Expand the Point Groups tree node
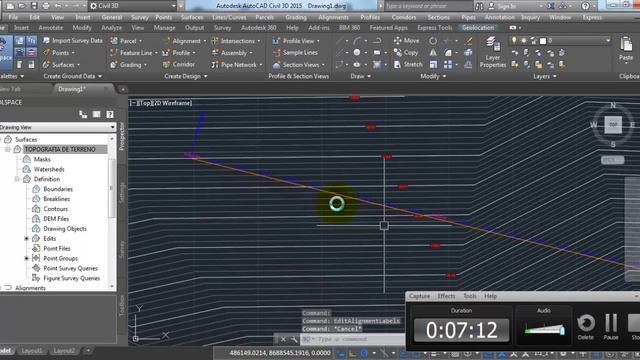The height and width of the screenshot is (360, 640). point(26,258)
